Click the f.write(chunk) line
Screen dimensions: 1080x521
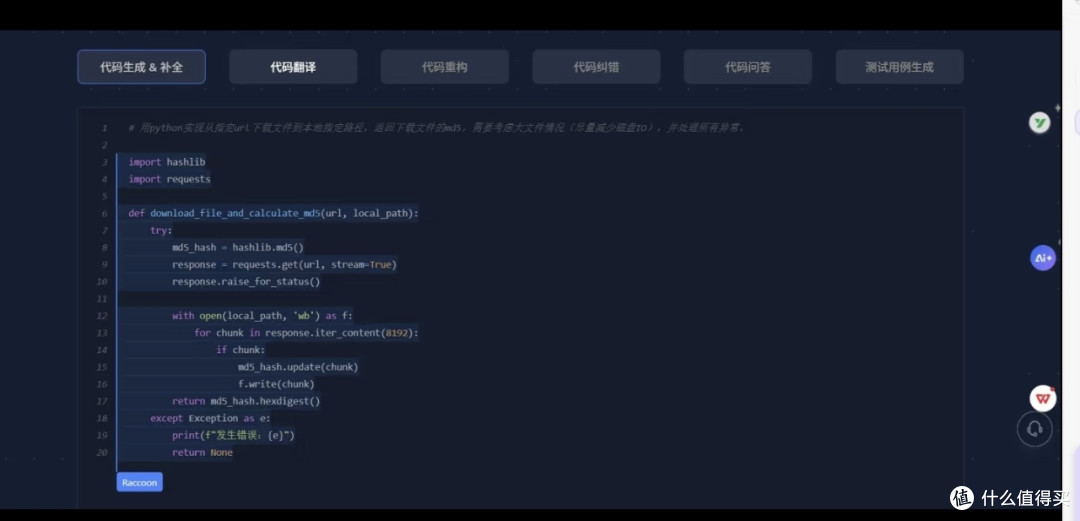coord(276,384)
